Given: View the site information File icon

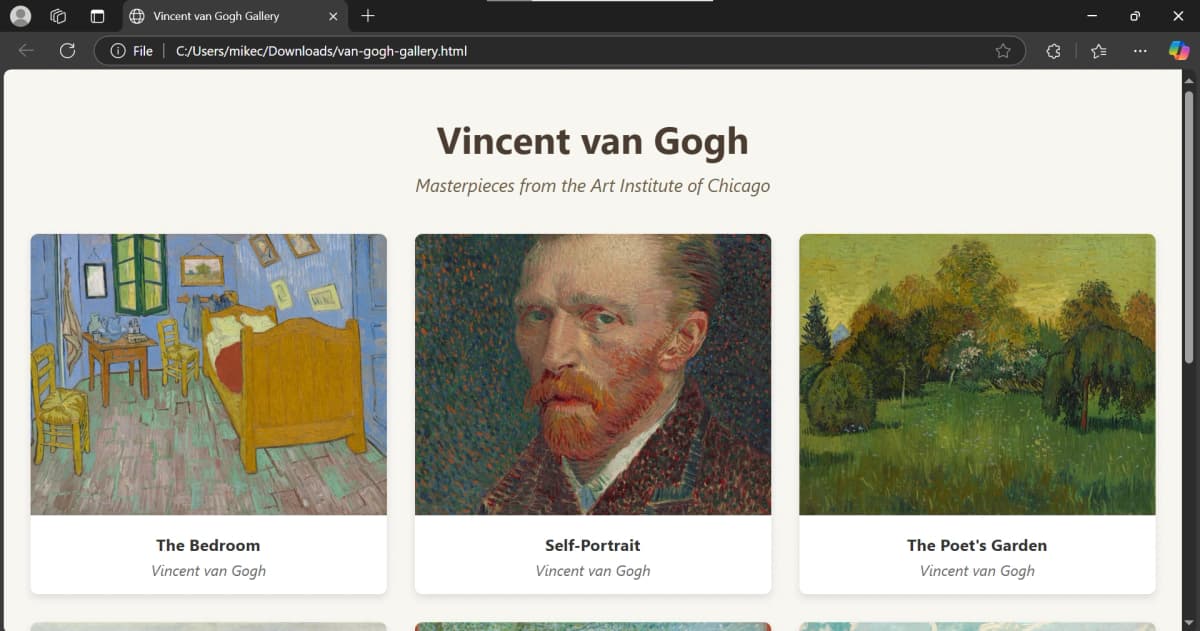Looking at the screenshot, I should tap(132, 51).
